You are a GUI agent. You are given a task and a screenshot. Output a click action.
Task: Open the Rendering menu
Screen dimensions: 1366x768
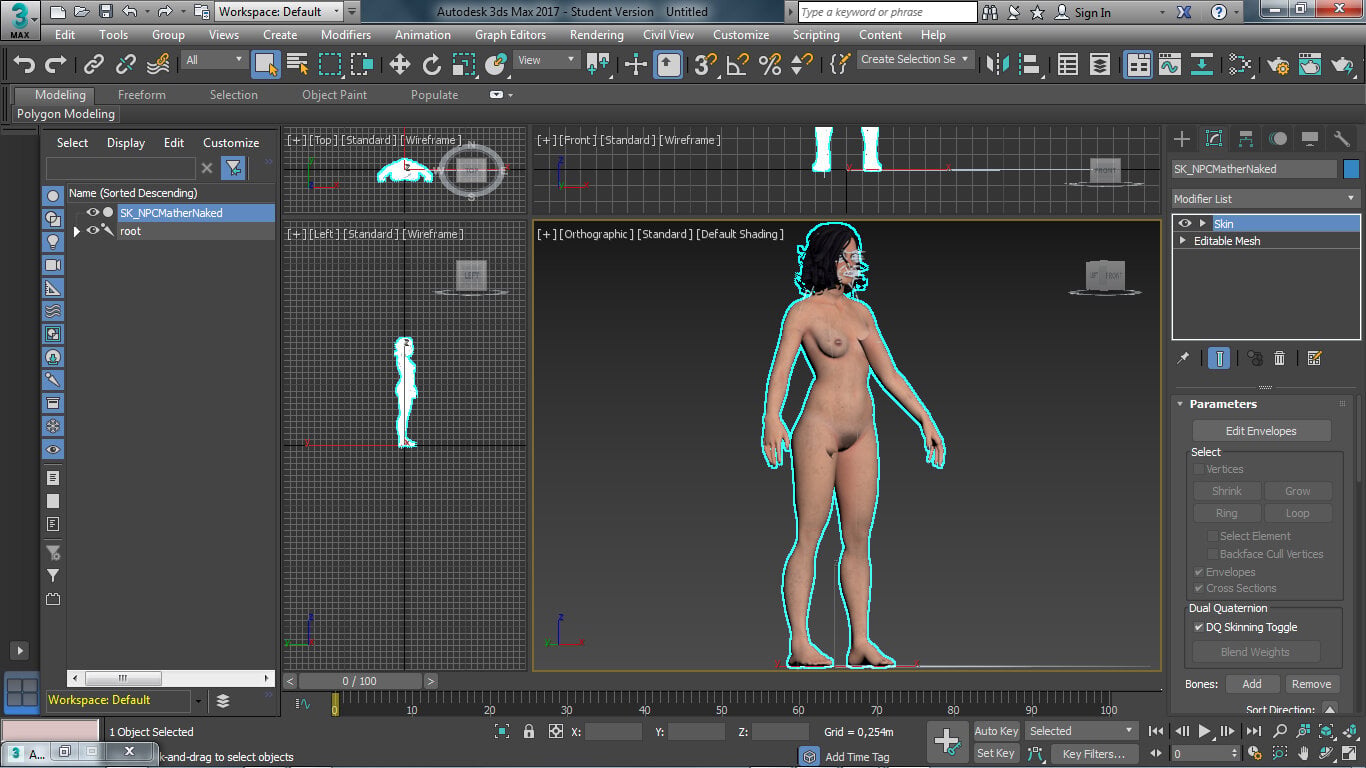tap(595, 35)
